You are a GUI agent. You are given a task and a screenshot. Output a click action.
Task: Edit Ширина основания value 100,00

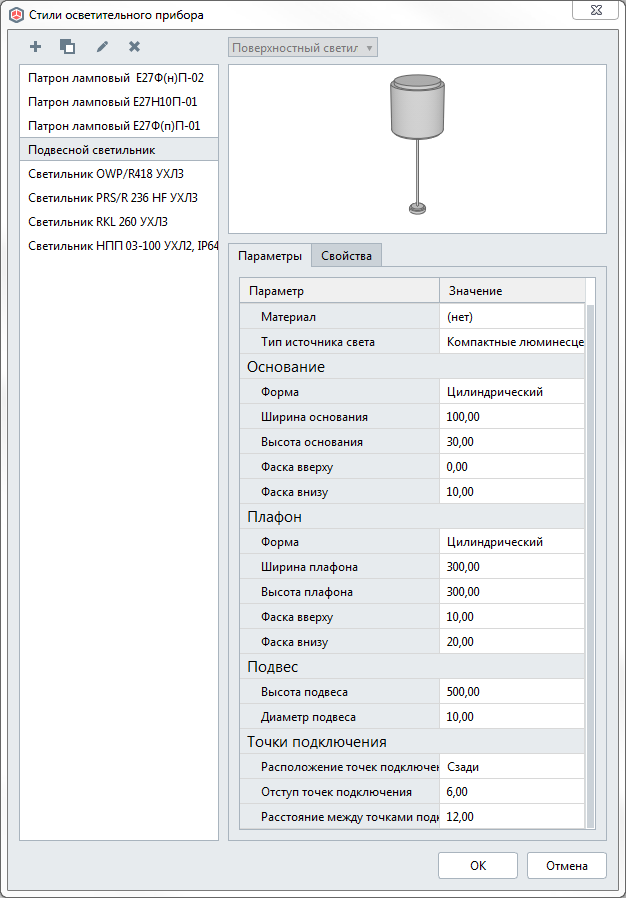(x=512, y=417)
